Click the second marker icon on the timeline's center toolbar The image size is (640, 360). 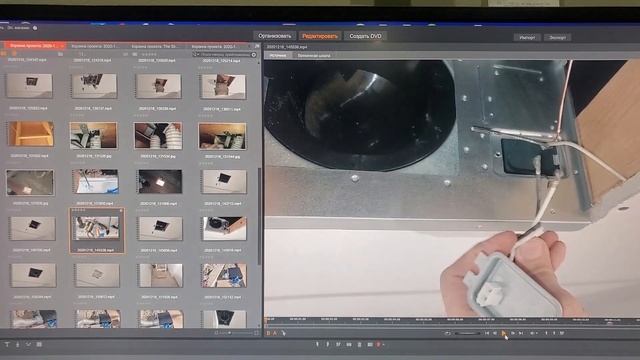pyautogui.click(x=327, y=345)
